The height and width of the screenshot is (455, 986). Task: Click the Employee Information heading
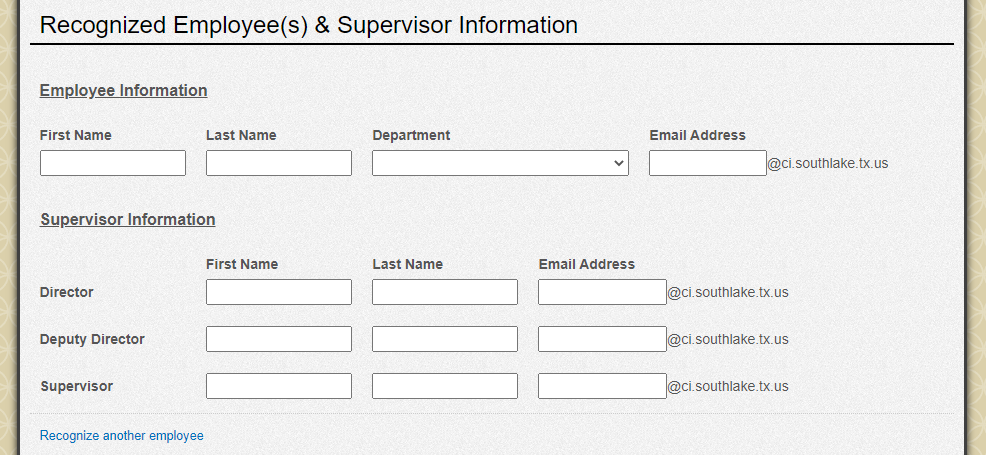click(123, 90)
